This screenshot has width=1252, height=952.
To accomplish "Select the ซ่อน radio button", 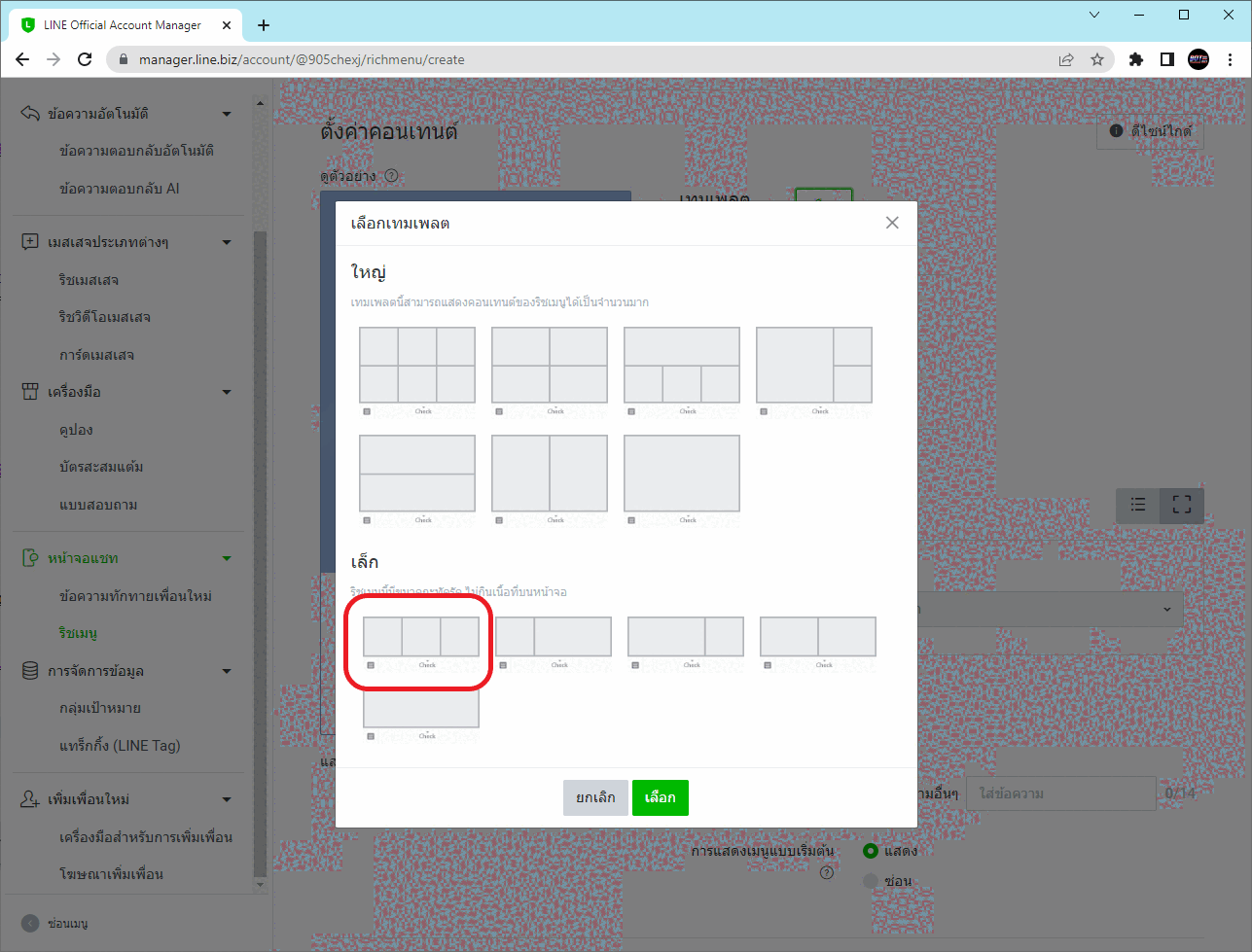I will pyautogui.click(x=871, y=881).
